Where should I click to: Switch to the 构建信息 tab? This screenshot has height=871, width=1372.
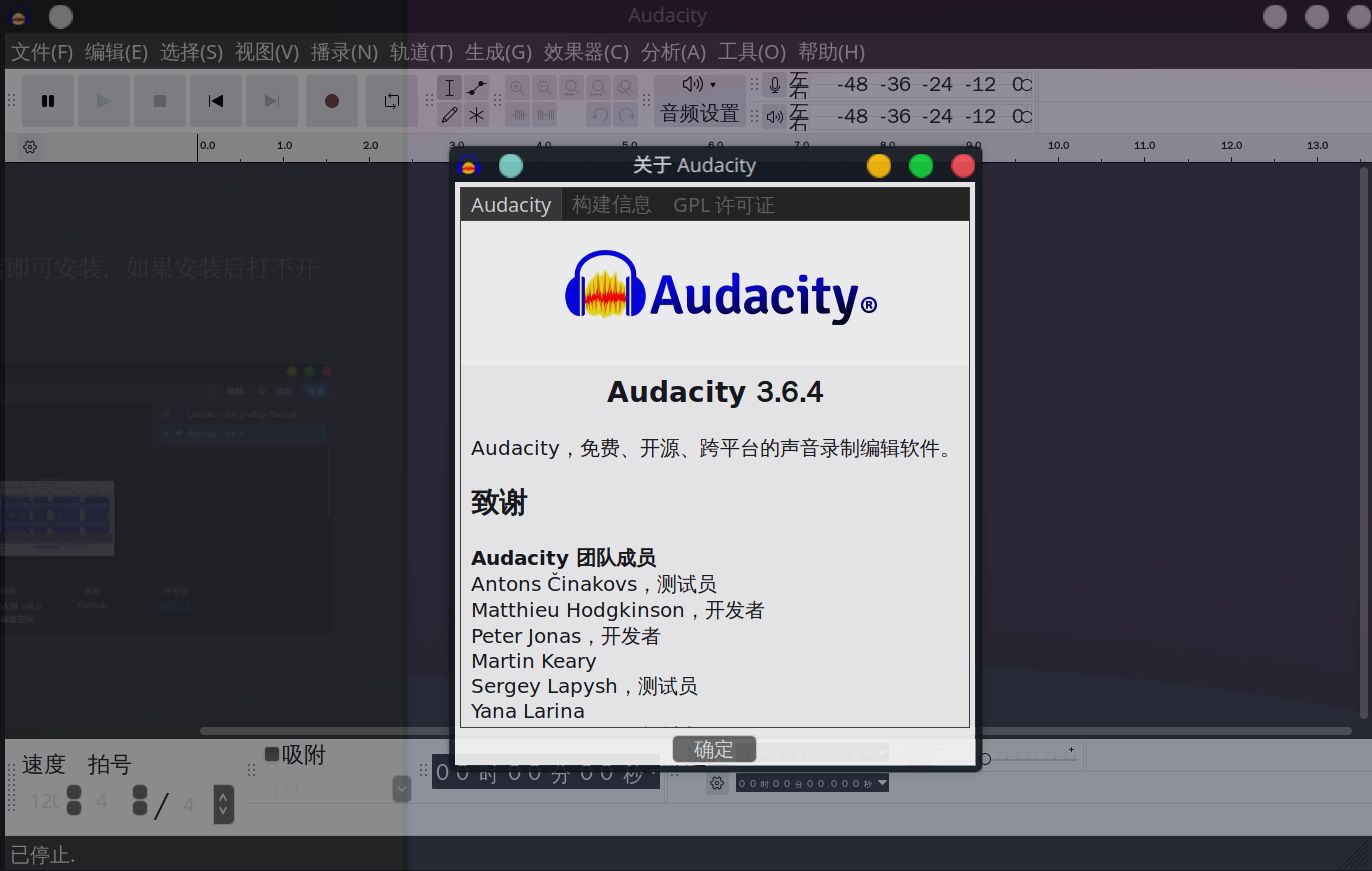point(611,205)
